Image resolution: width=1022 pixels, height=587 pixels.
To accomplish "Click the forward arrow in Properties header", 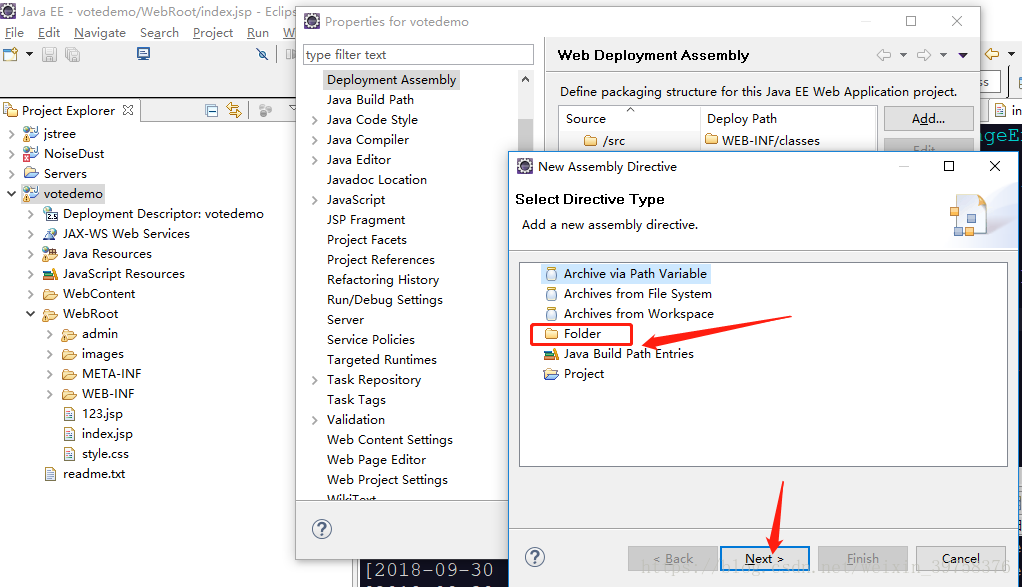I will click(x=924, y=55).
